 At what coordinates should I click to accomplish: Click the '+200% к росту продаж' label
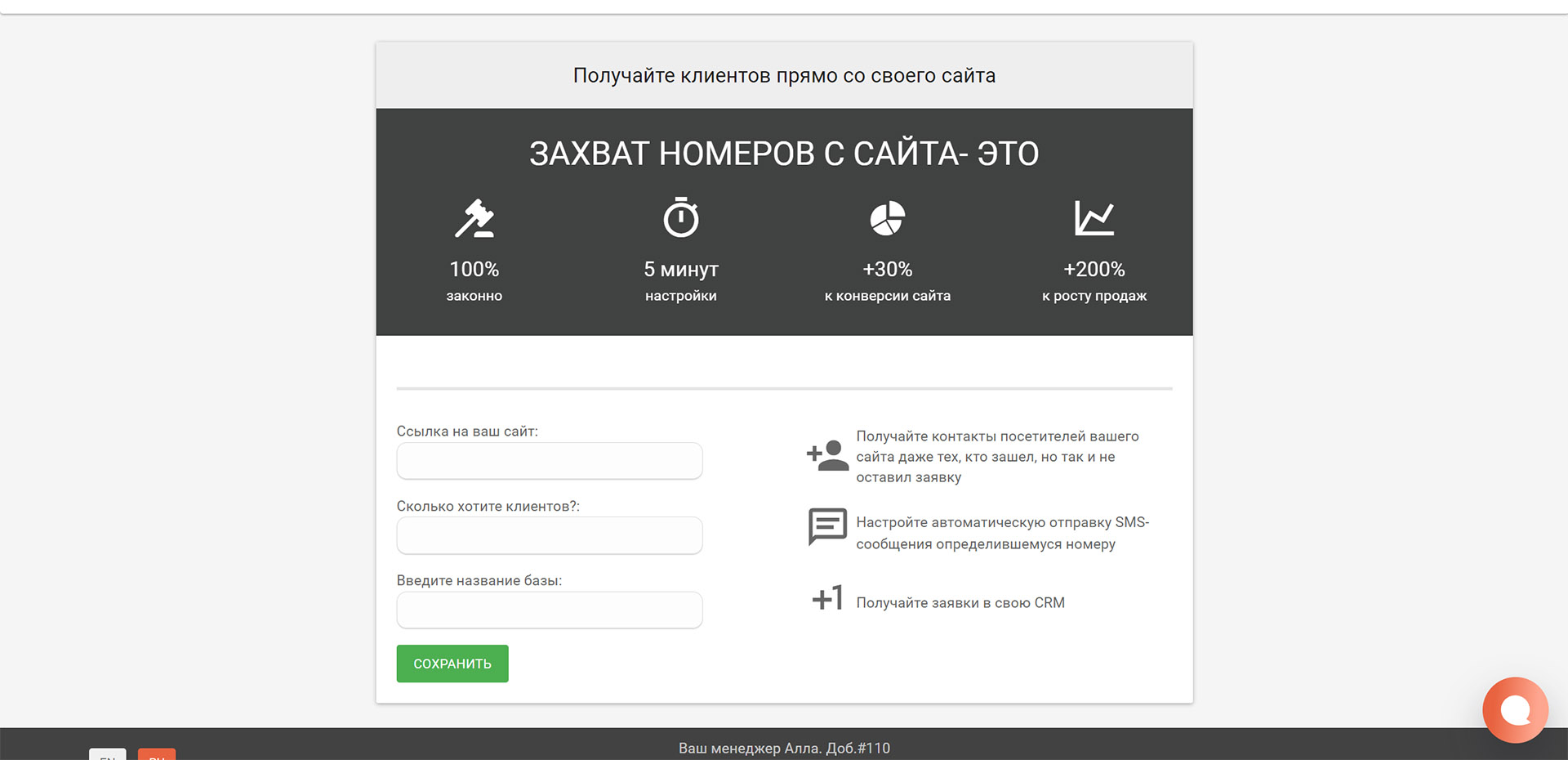tap(1094, 281)
